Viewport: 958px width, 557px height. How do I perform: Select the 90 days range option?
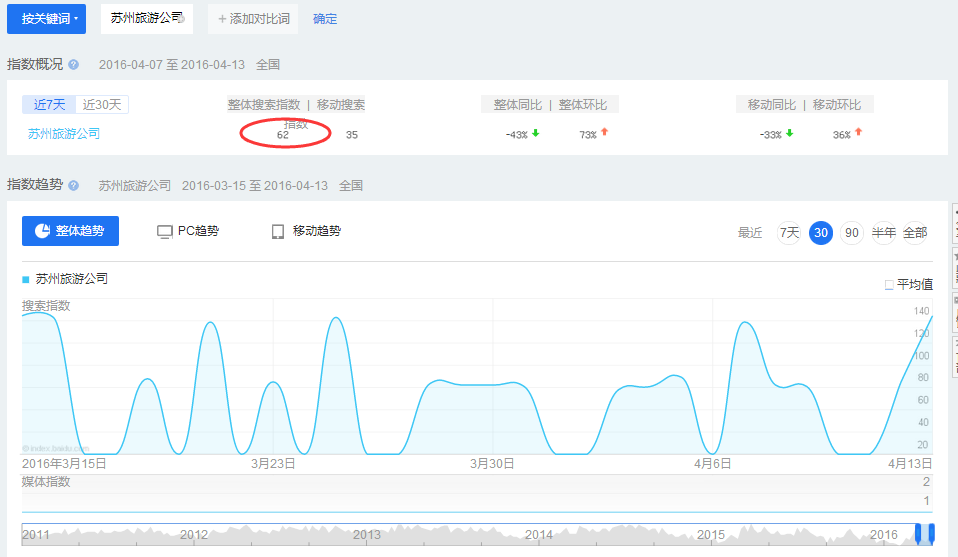(x=852, y=233)
